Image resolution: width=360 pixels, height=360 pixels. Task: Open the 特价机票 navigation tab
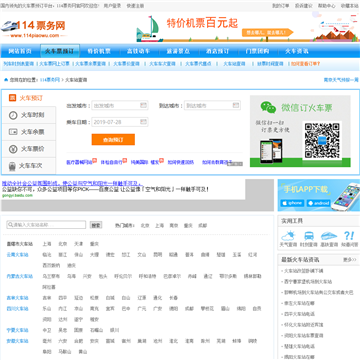[x=99, y=51]
